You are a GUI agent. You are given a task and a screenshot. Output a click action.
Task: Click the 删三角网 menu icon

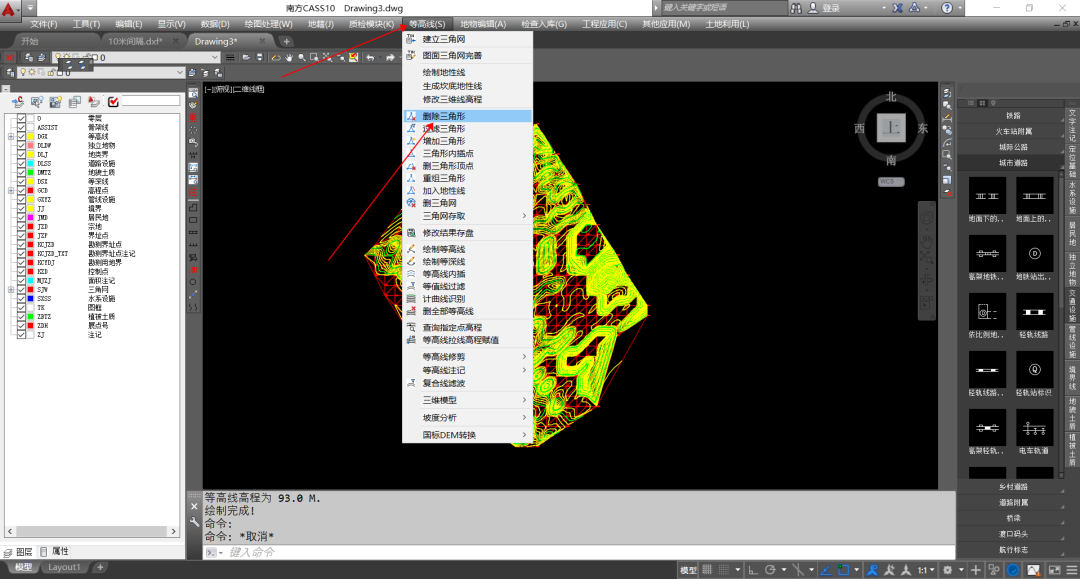click(x=411, y=203)
